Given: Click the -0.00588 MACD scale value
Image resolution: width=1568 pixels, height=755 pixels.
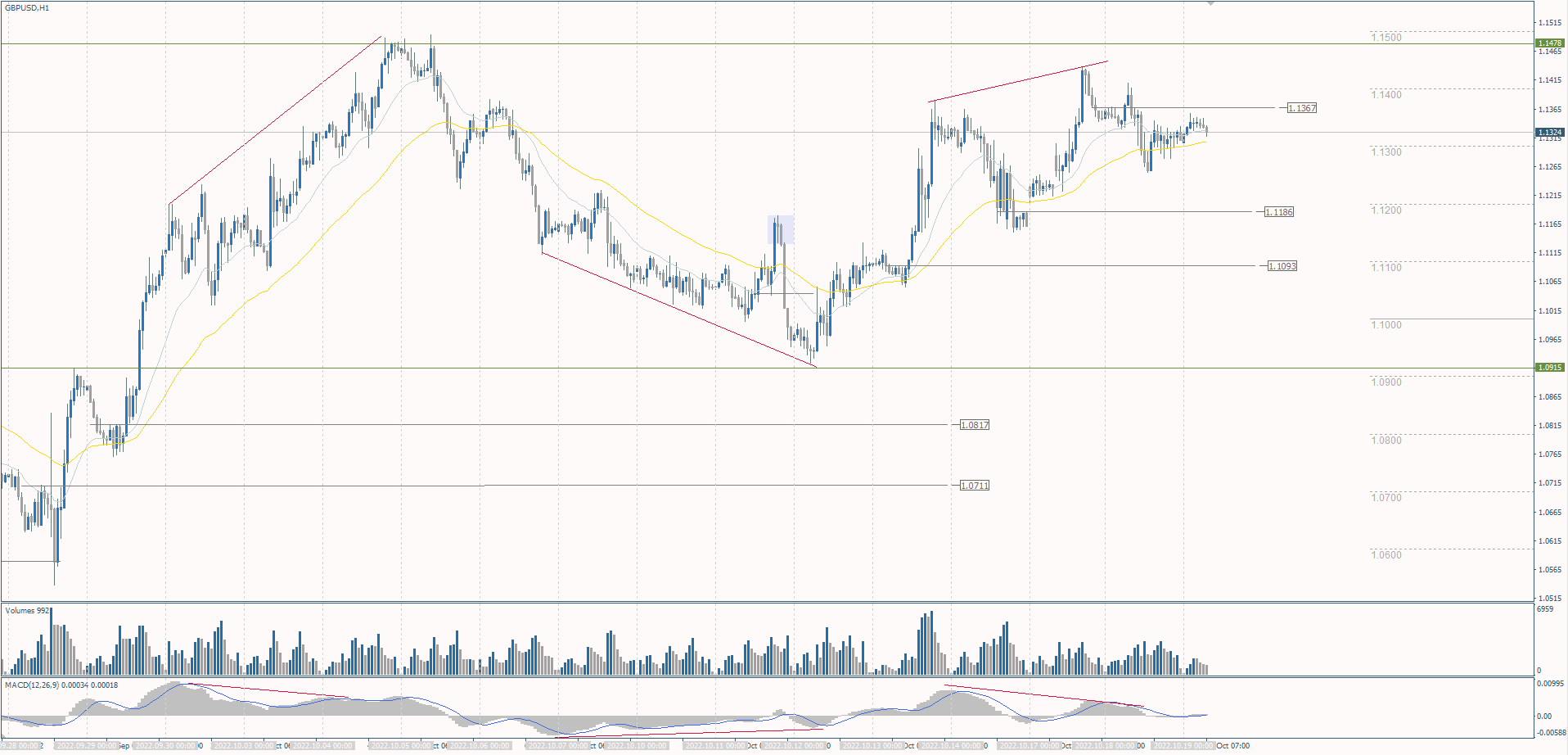Looking at the screenshot, I should click(1552, 733).
